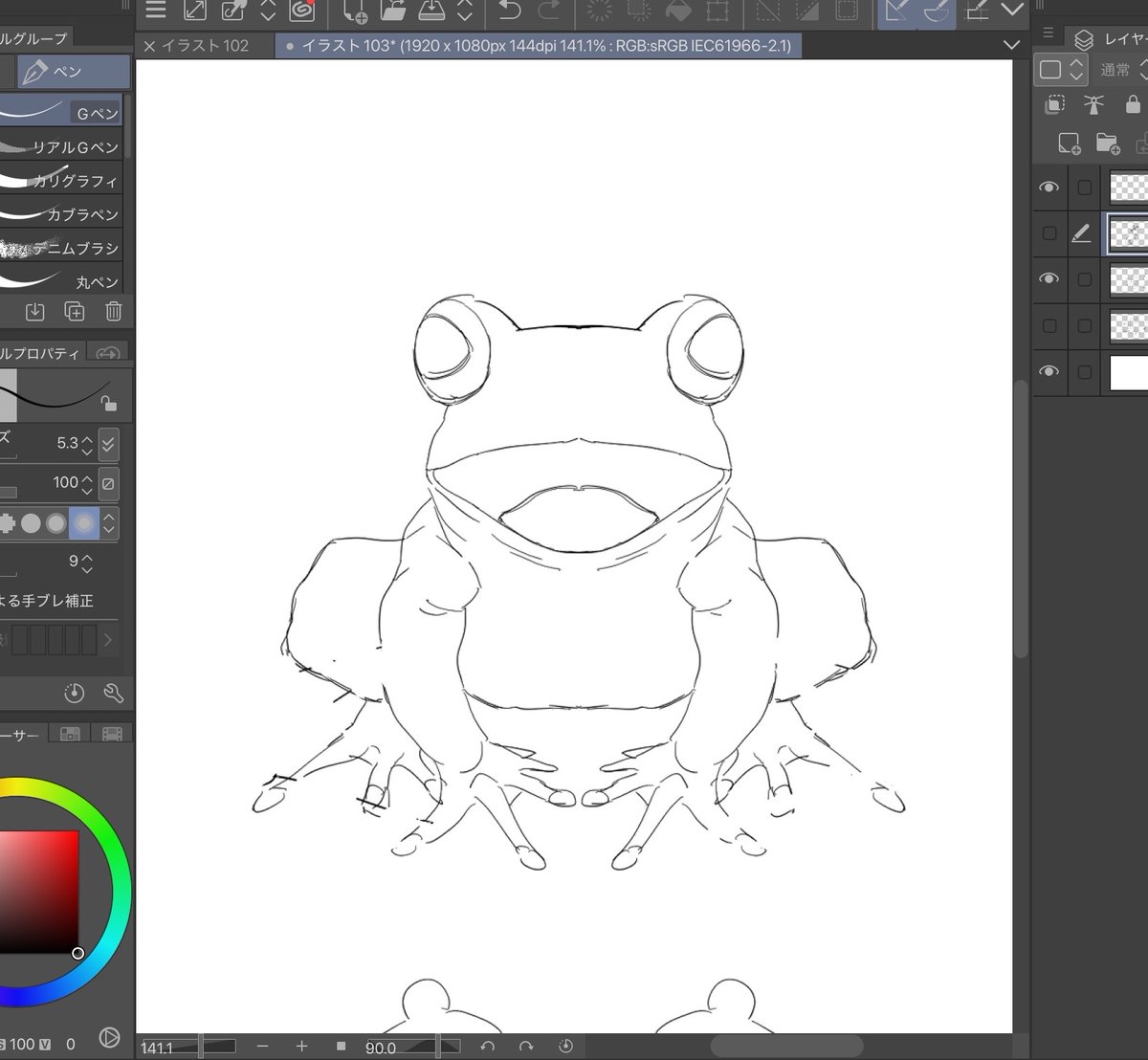Screen dimensions: 1148x1060
Task: Create a new raster layer
Action: (1069, 144)
